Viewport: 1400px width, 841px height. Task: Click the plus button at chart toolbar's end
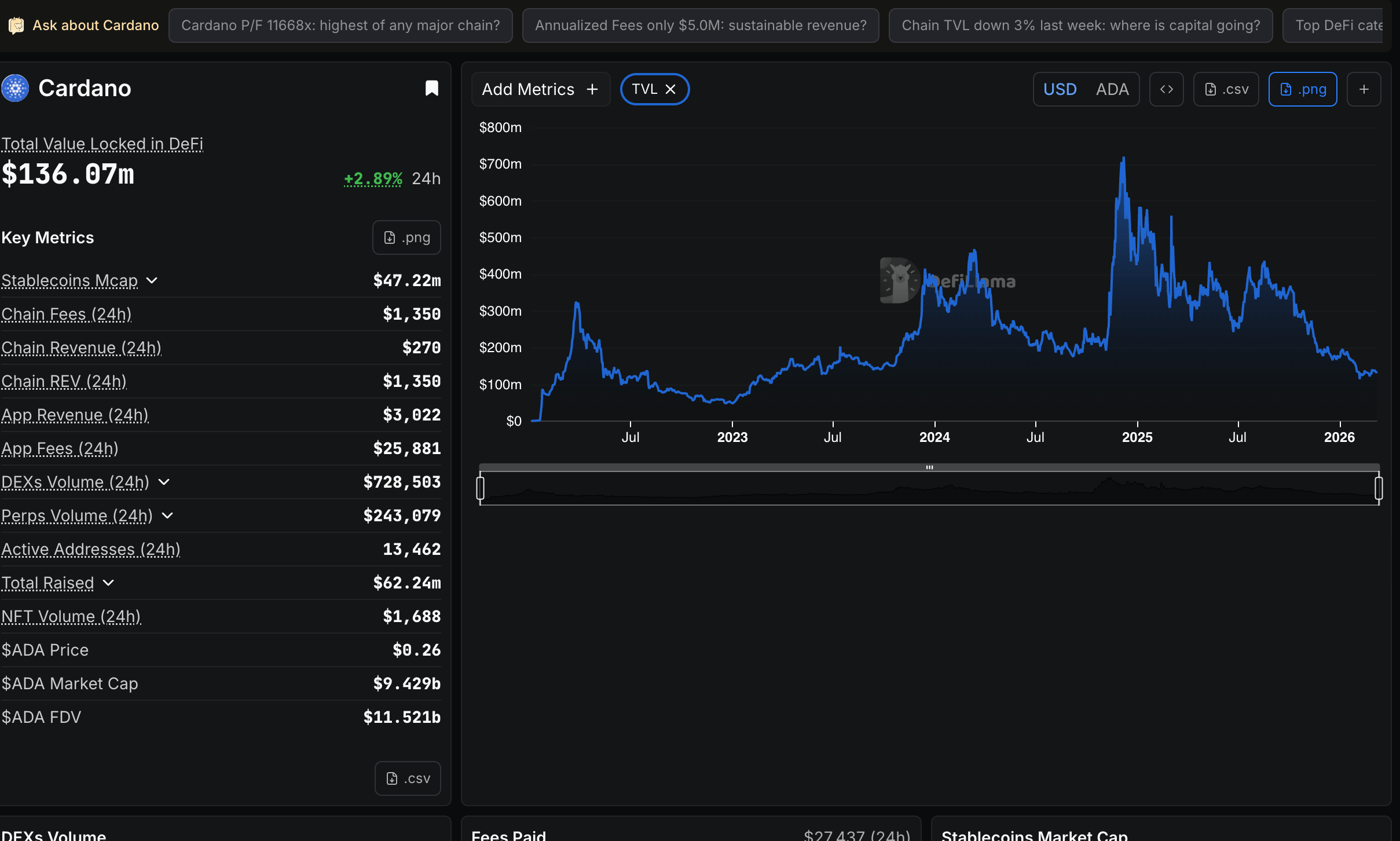coord(1364,89)
